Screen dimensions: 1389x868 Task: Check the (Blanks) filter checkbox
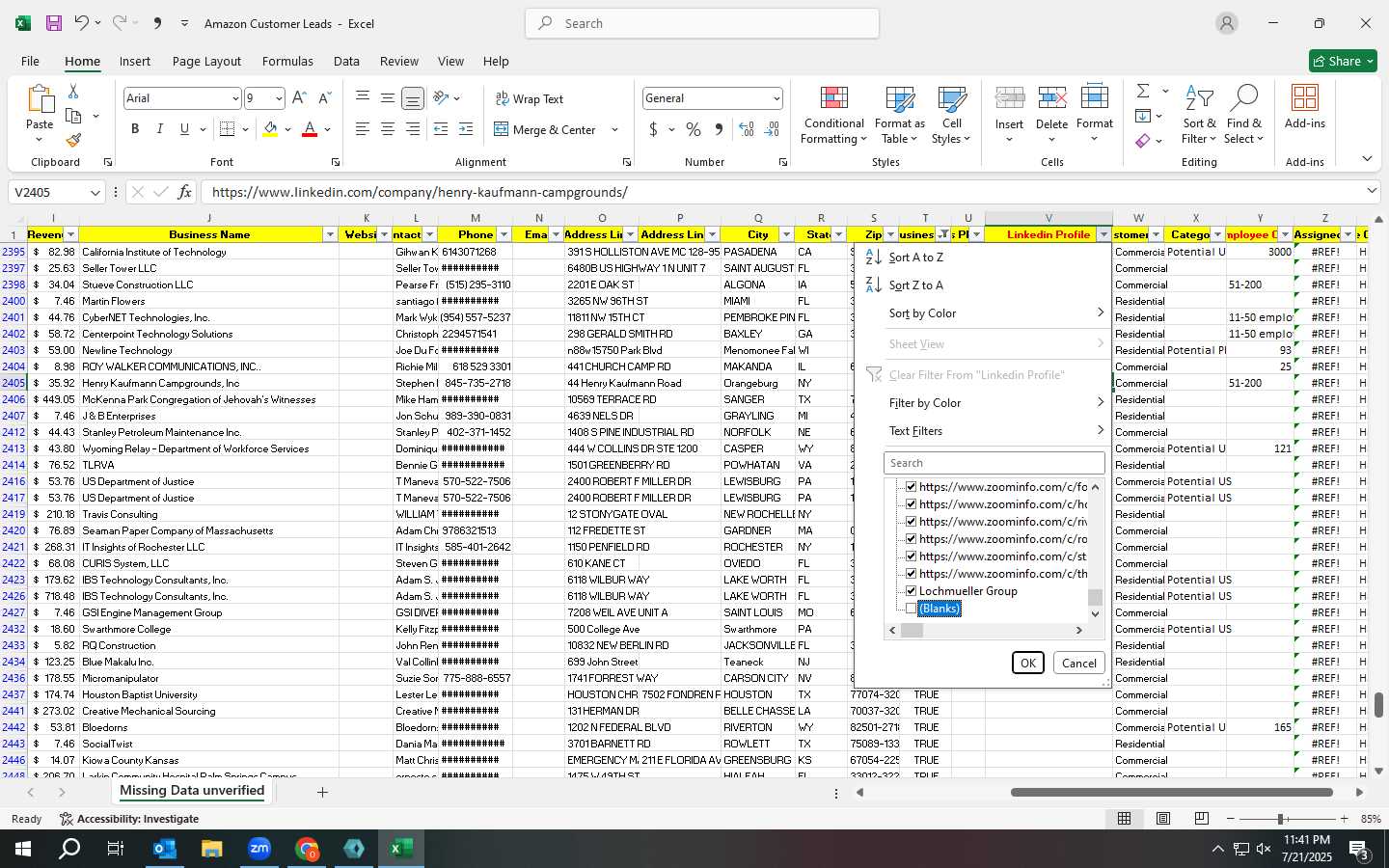pos(911,609)
